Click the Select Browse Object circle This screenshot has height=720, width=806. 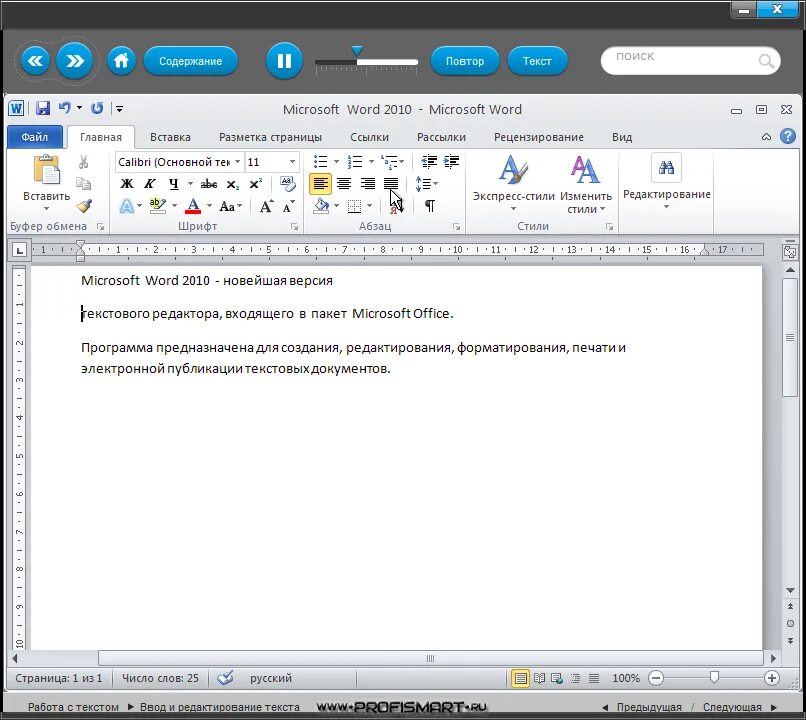click(790, 623)
